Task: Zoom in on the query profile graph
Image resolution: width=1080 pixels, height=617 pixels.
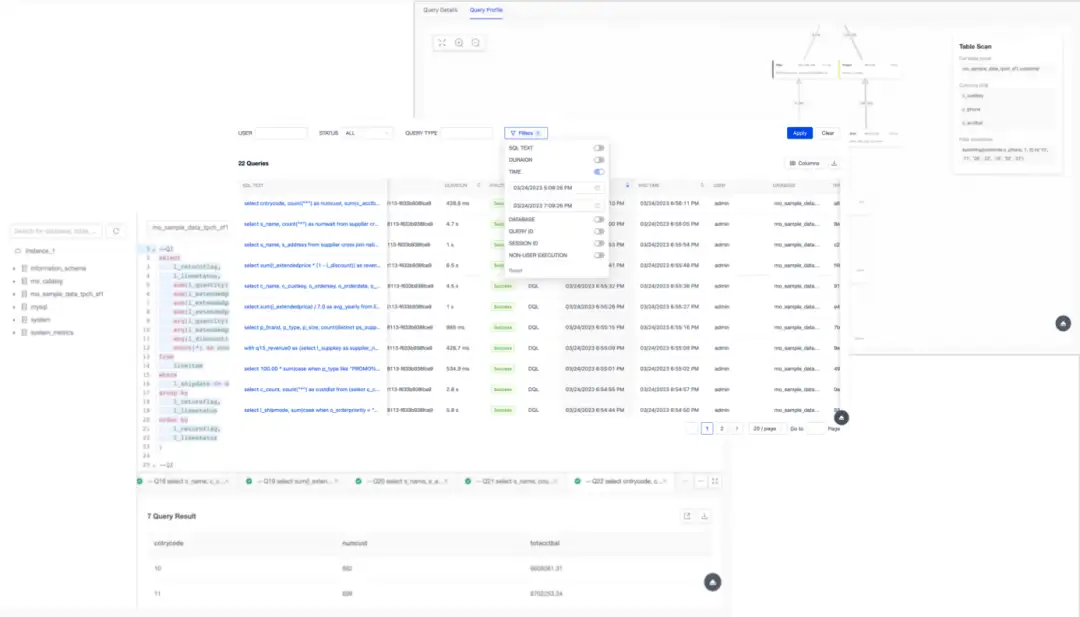Action: [459, 43]
